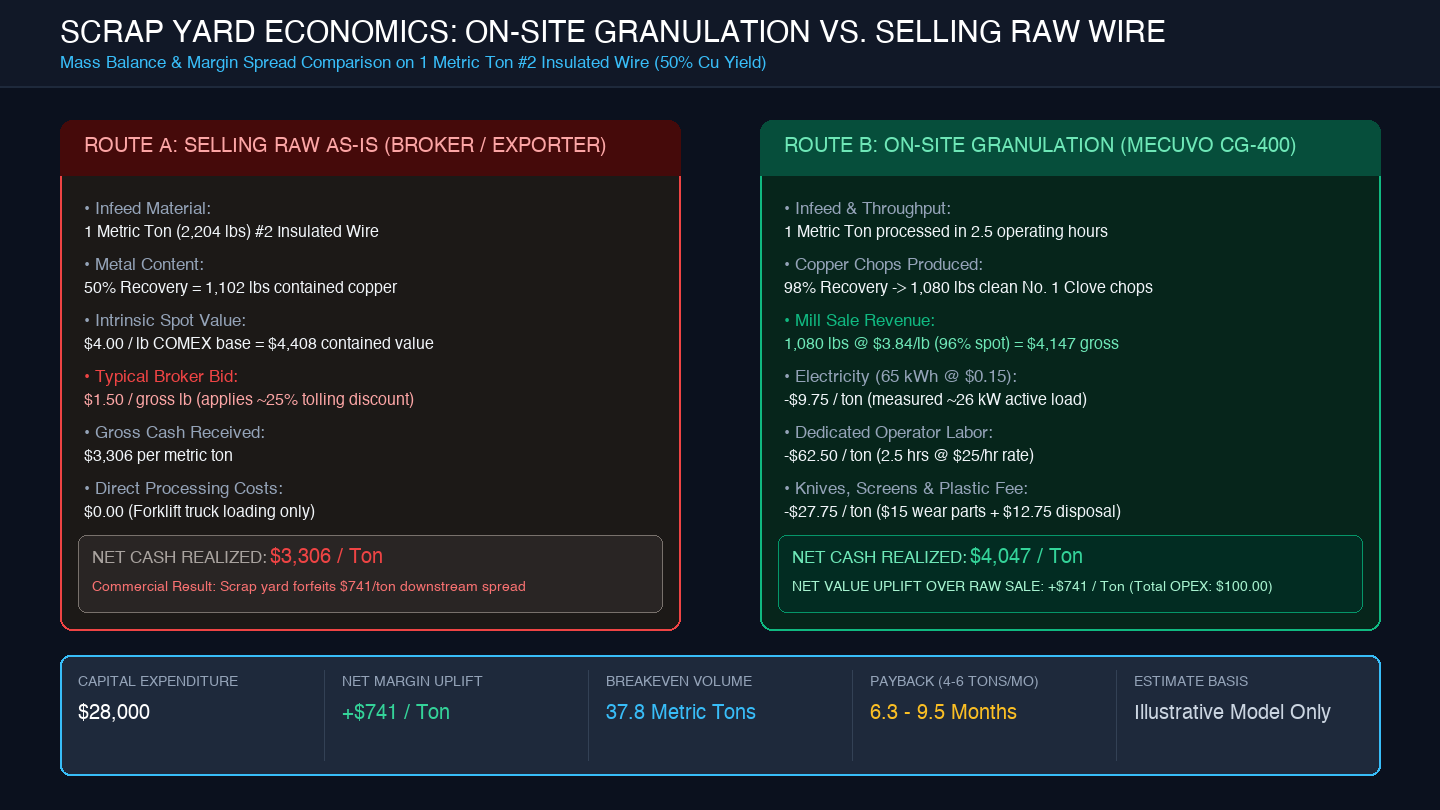The image size is (1440, 810).
Task: Click the '6.3 - 9.5 Months' payback value
Action: (x=943, y=712)
